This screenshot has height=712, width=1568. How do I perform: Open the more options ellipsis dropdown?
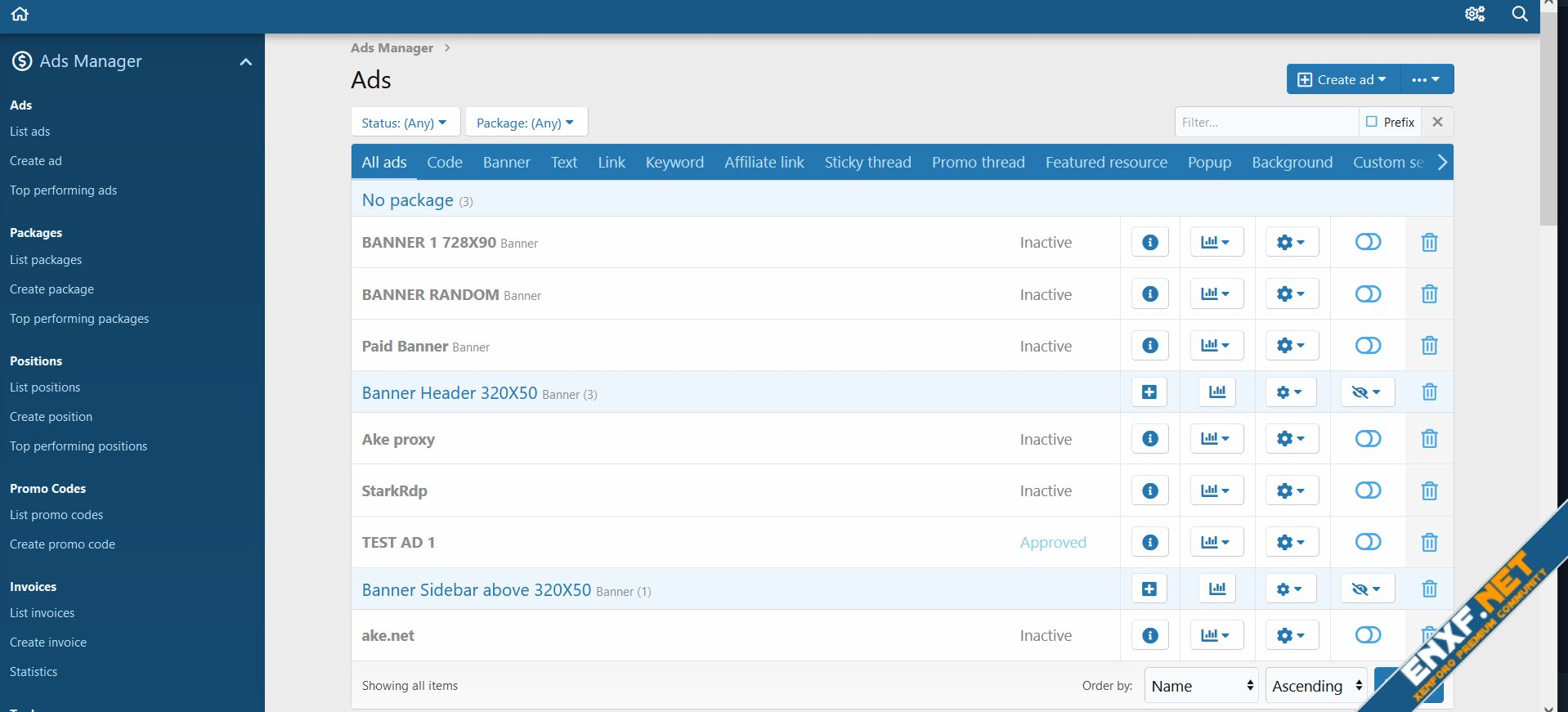(1427, 79)
